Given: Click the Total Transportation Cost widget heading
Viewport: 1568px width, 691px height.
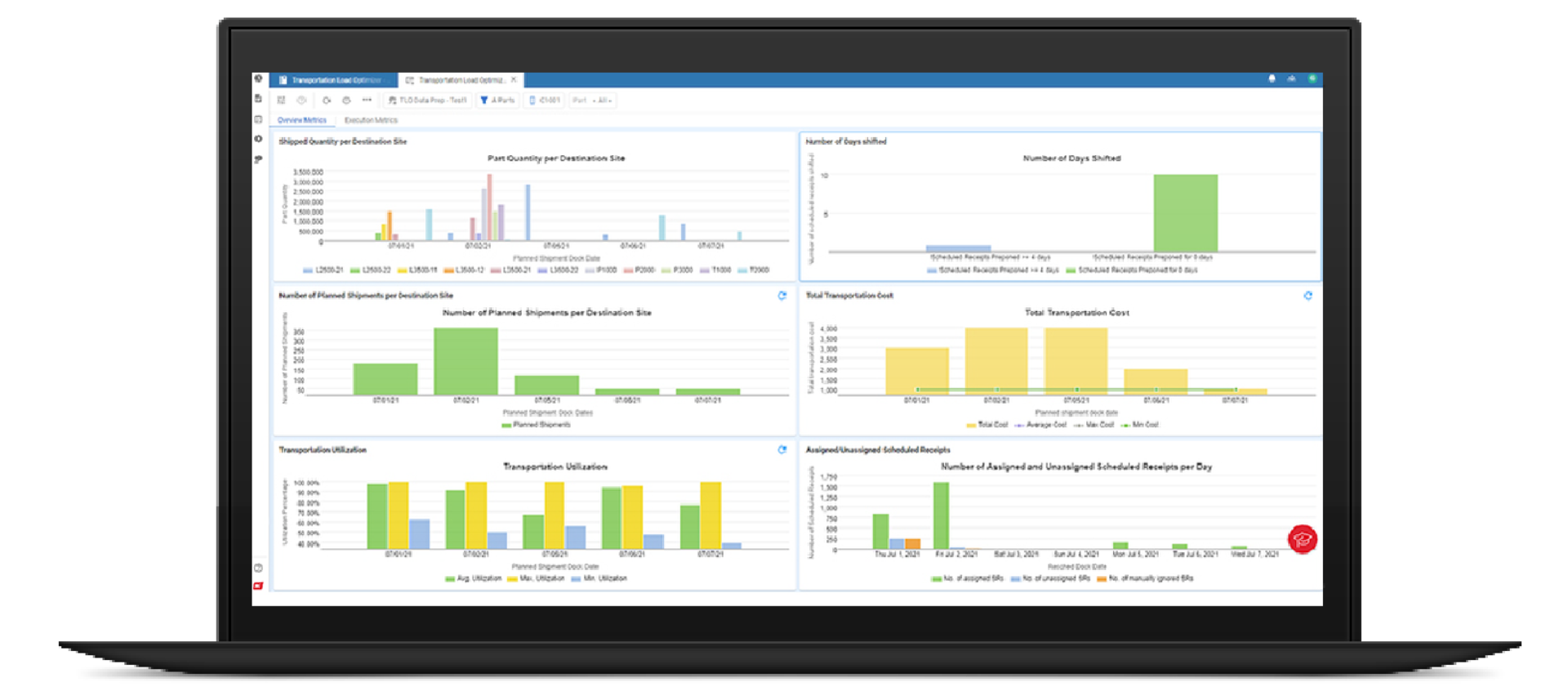Looking at the screenshot, I should click(849, 296).
